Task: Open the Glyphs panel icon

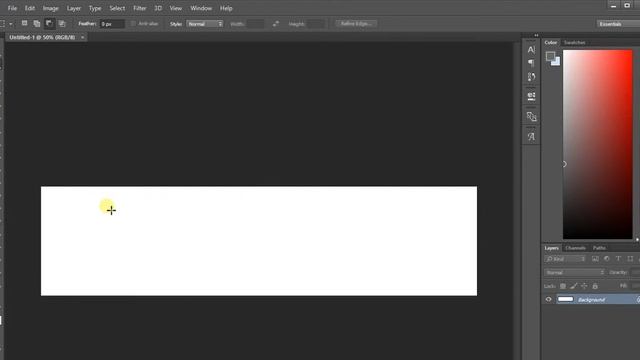Action: (x=531, y=77)
